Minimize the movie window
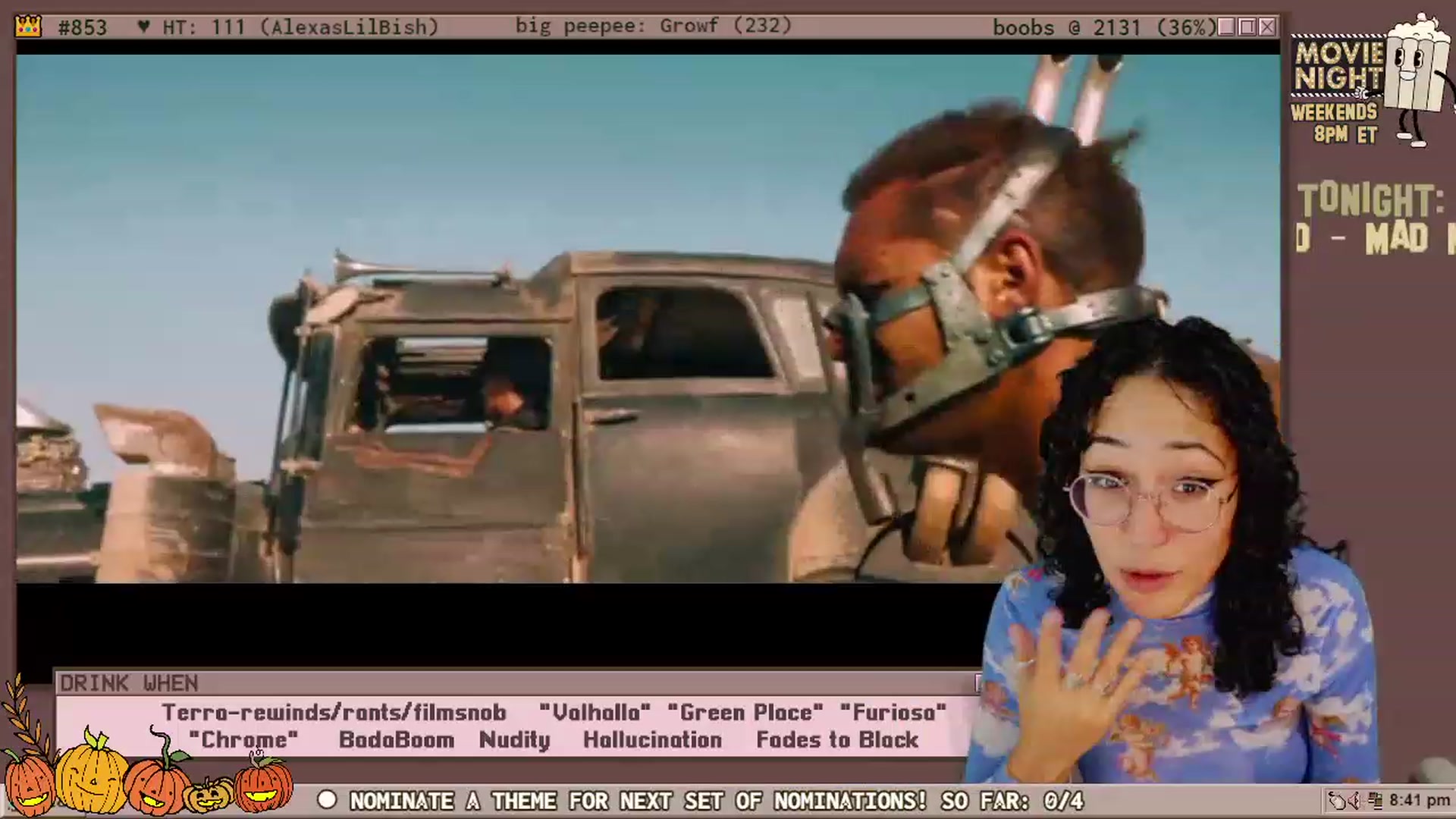The height and width of the screenshot is (819, 1456). point(1226,27)
